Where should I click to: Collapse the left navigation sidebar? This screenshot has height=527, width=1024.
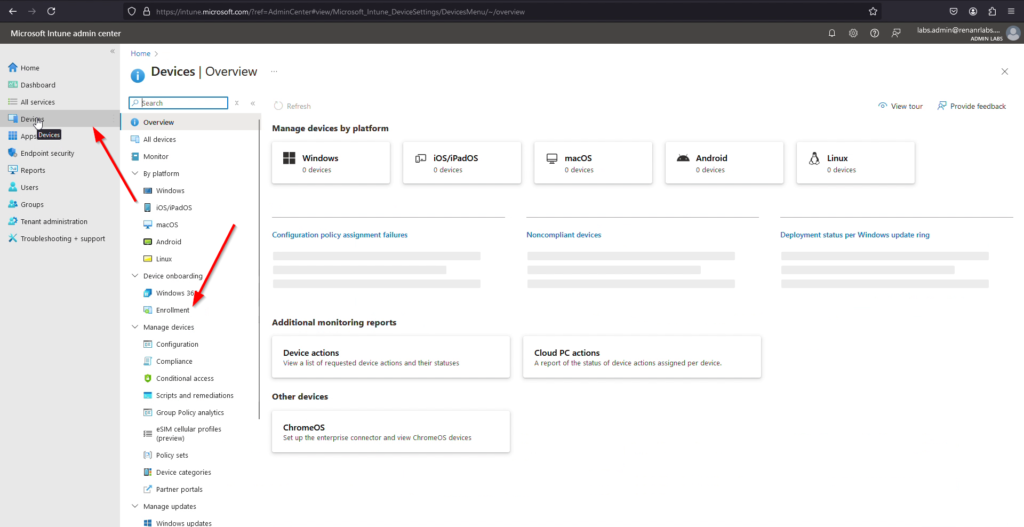click(112, 51)
